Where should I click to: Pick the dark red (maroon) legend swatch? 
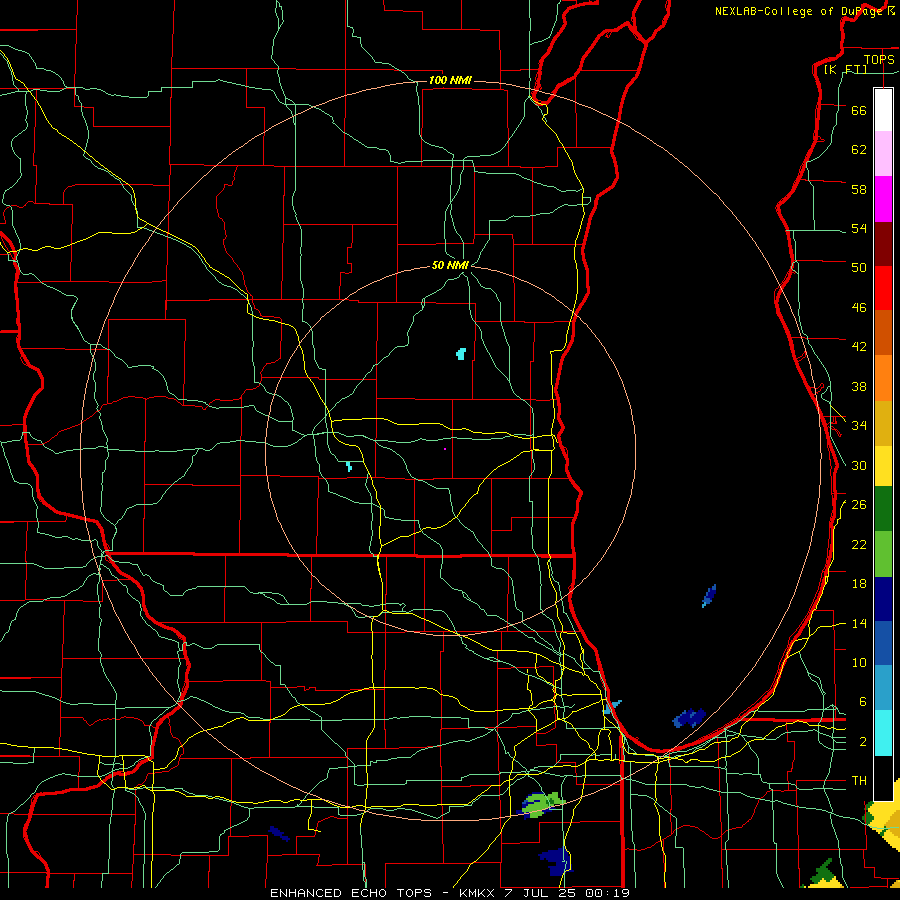(x=883, y=243)
